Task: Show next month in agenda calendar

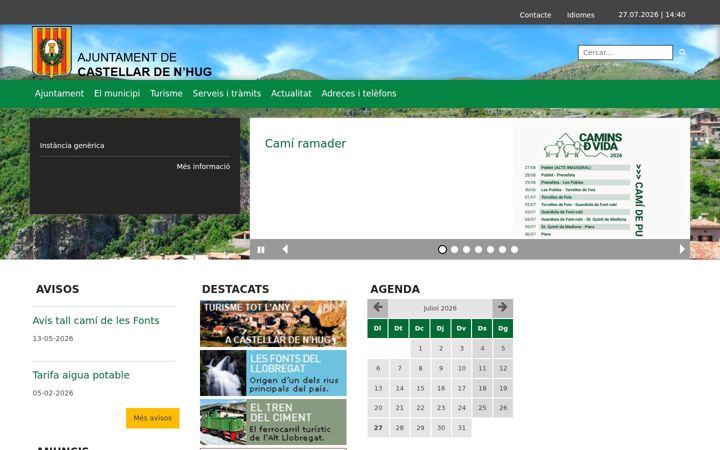Action: tap(502, 308)
